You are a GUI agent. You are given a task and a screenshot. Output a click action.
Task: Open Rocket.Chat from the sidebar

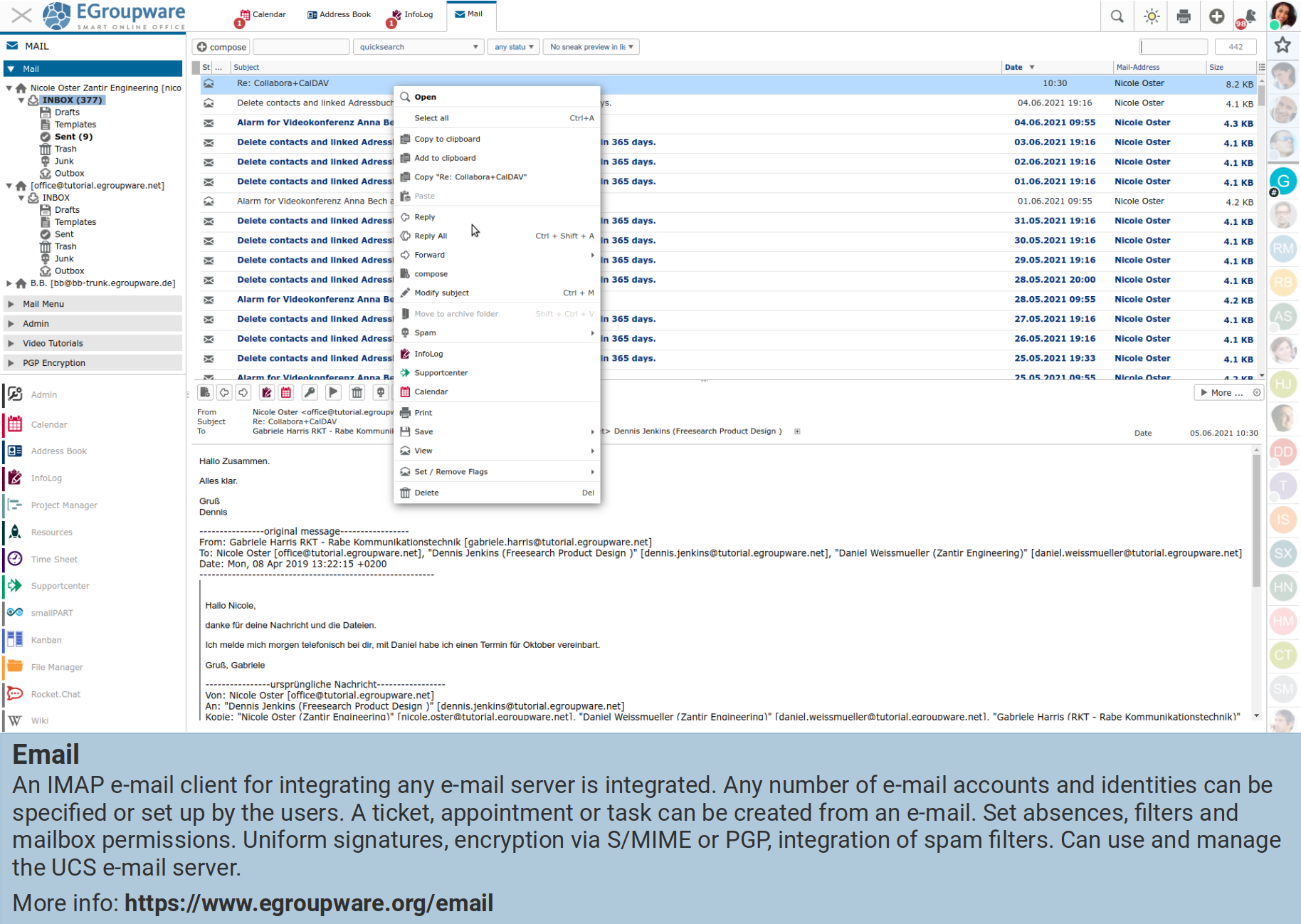point(56,694)
